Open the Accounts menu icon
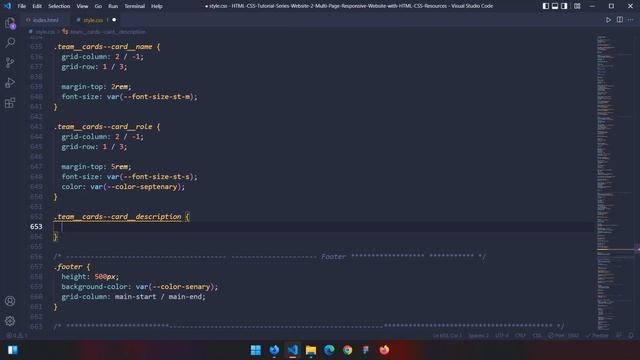640x360 pixels. 10,301
